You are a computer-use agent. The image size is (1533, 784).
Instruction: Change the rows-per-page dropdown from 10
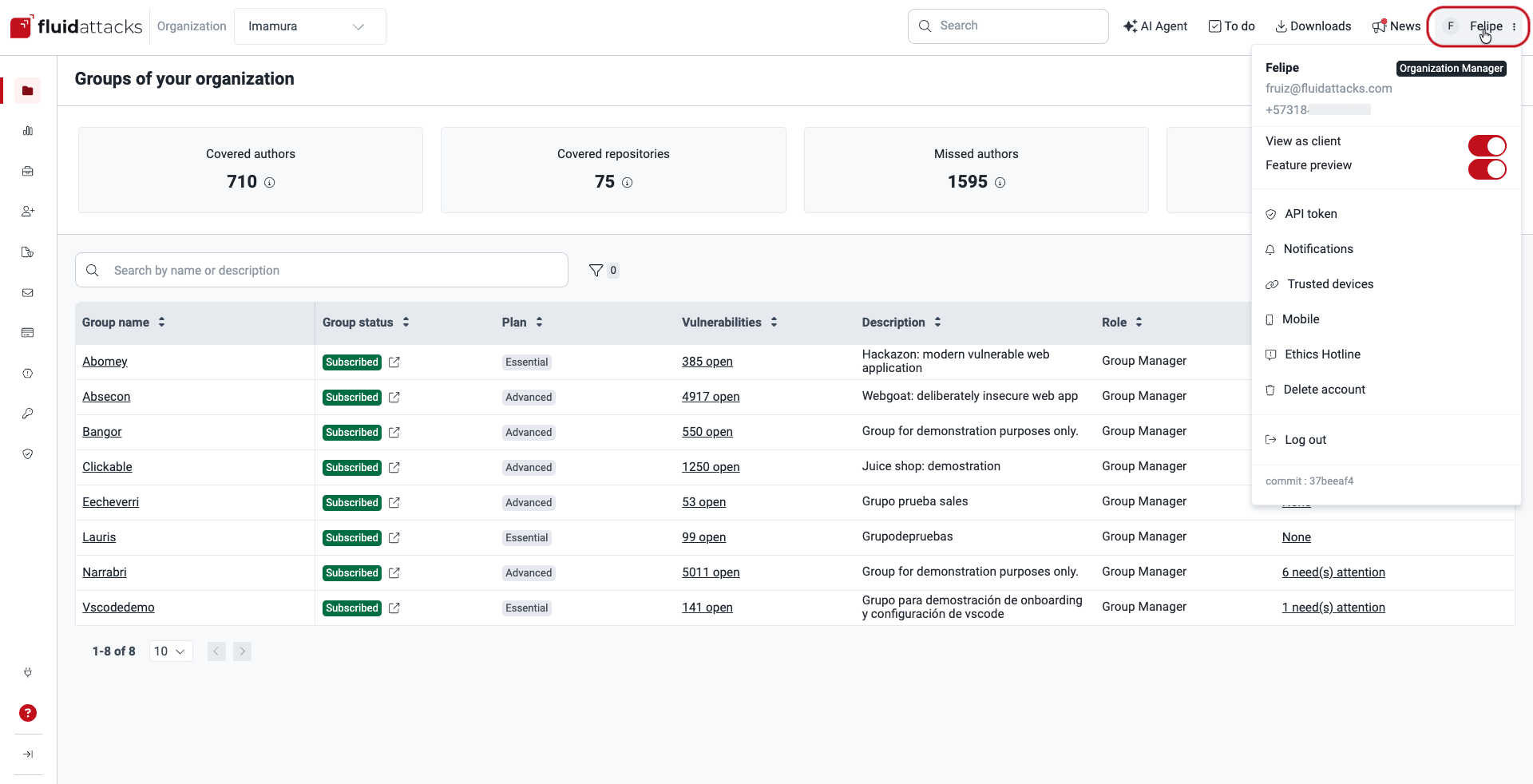169,651
